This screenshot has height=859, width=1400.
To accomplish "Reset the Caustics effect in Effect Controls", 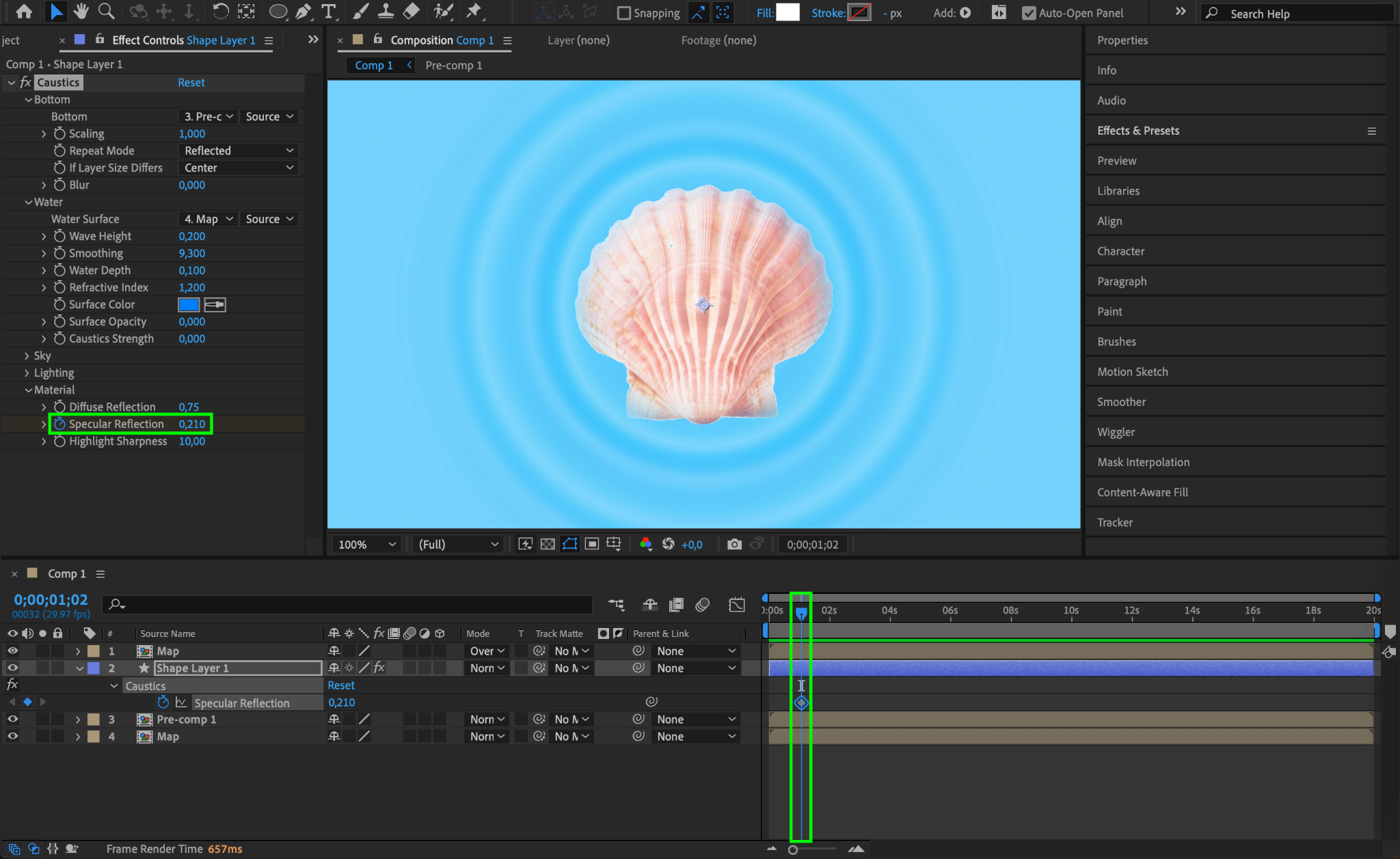I will click(x=191, y=83).
